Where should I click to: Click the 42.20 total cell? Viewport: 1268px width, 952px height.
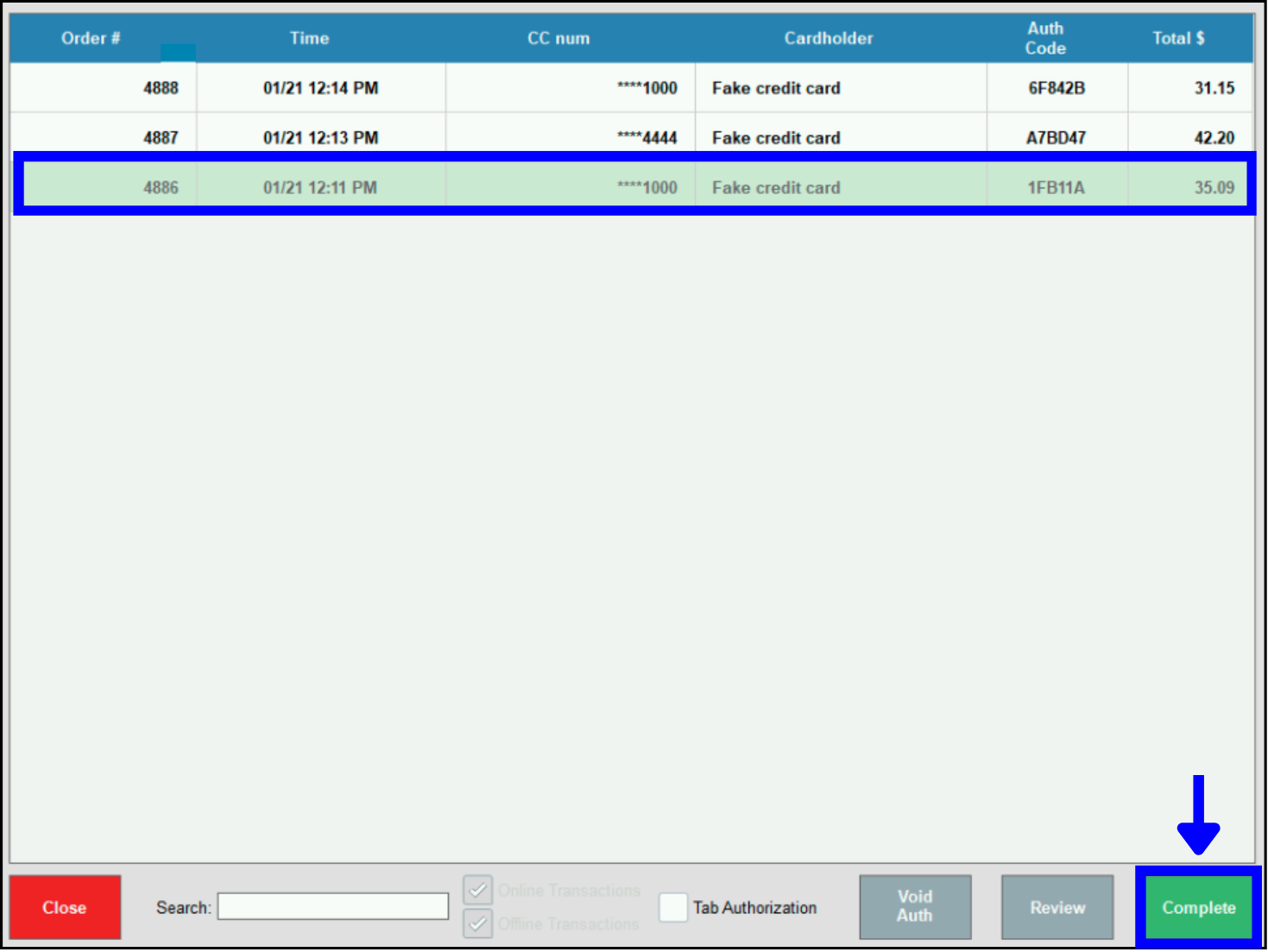(x=1214, y=137)
